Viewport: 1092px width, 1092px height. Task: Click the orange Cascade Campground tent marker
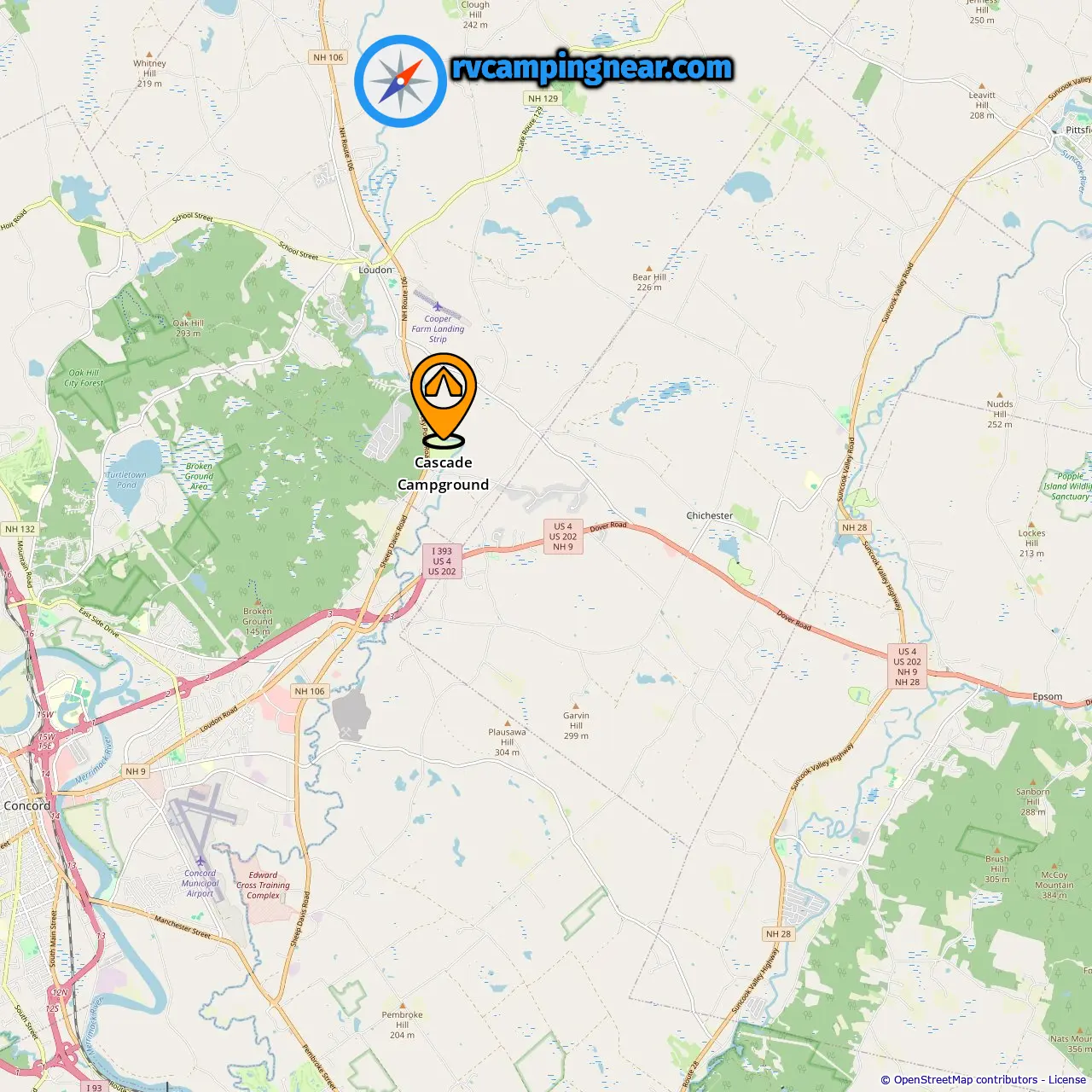click(x=444, y=399)
